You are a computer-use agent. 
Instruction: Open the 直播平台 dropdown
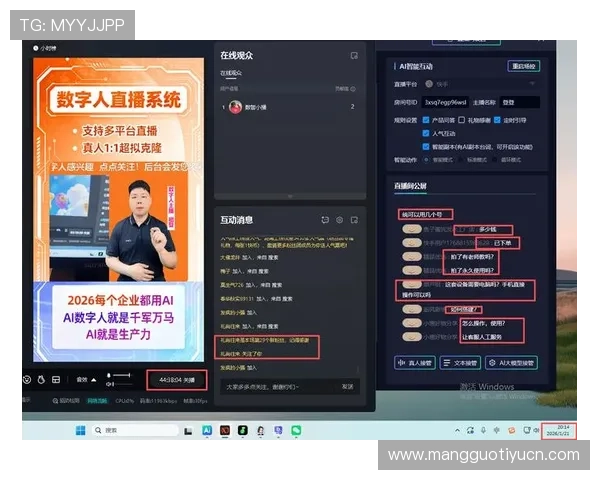coord(482,84)
